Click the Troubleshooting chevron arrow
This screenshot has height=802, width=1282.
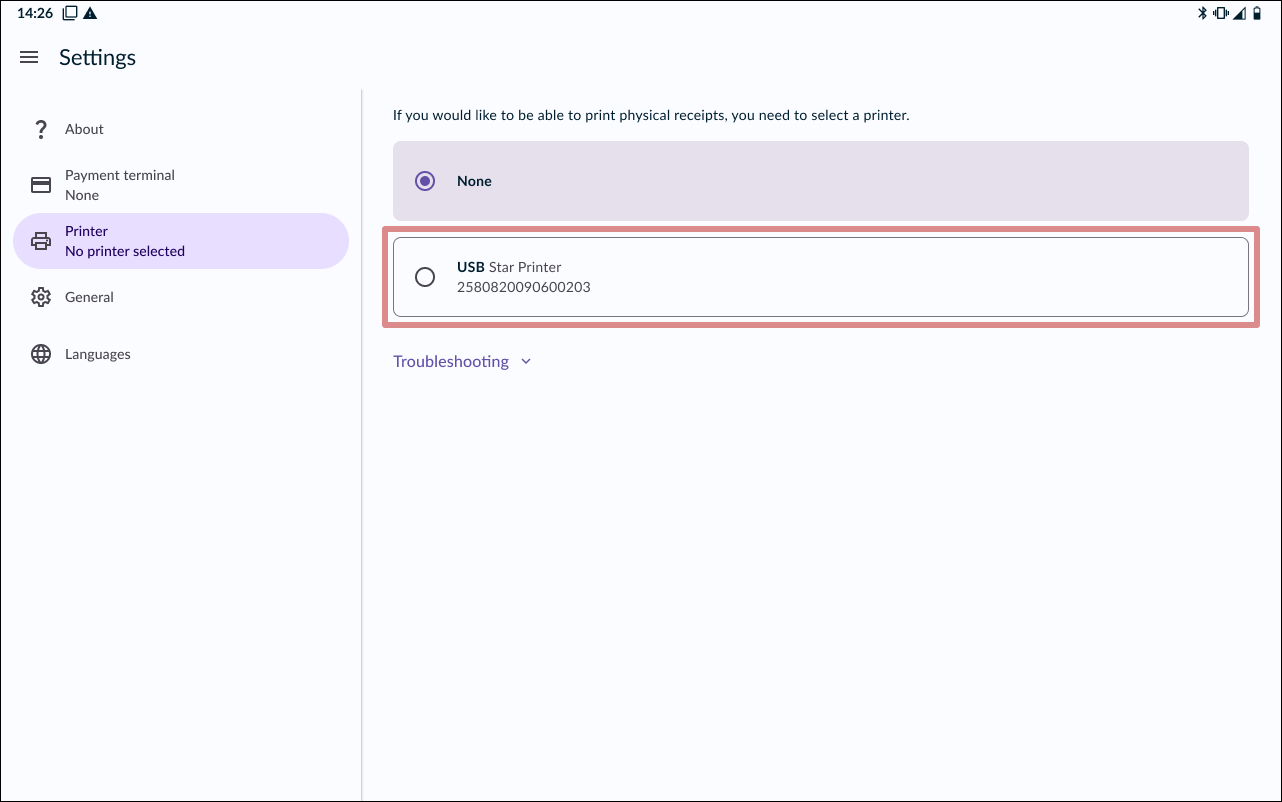[x=526, y=362]
